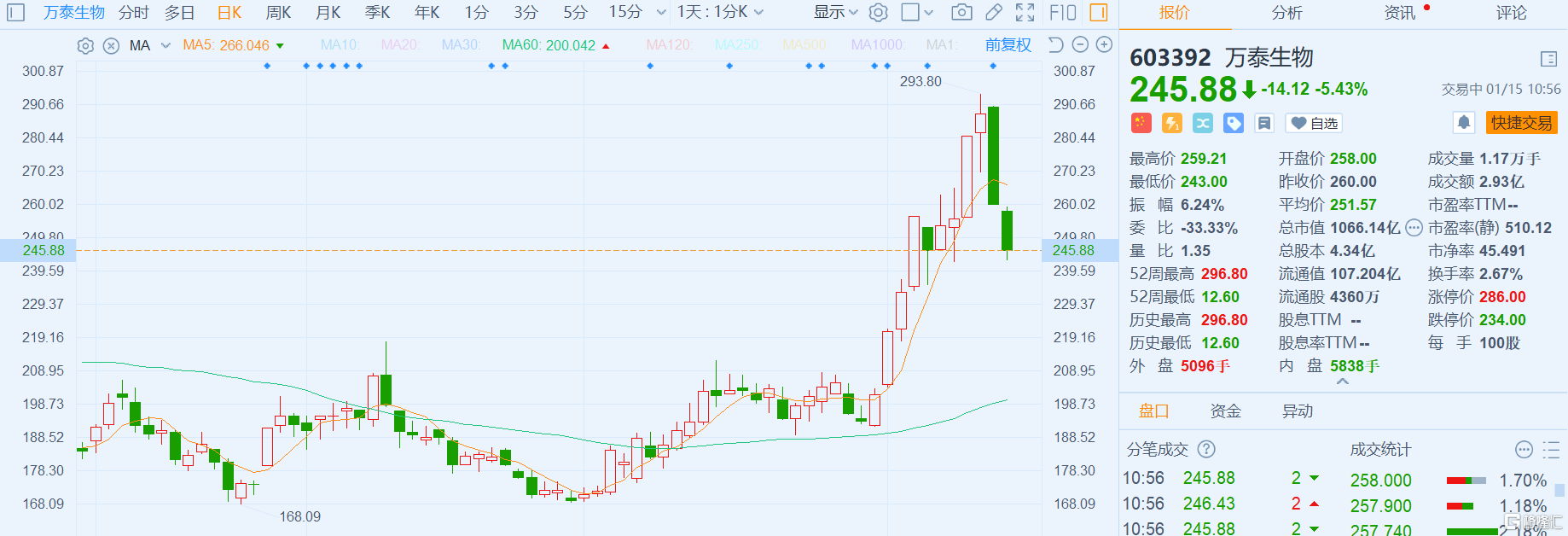Switch to the 1分 minute chart

[x=477, y=13]
